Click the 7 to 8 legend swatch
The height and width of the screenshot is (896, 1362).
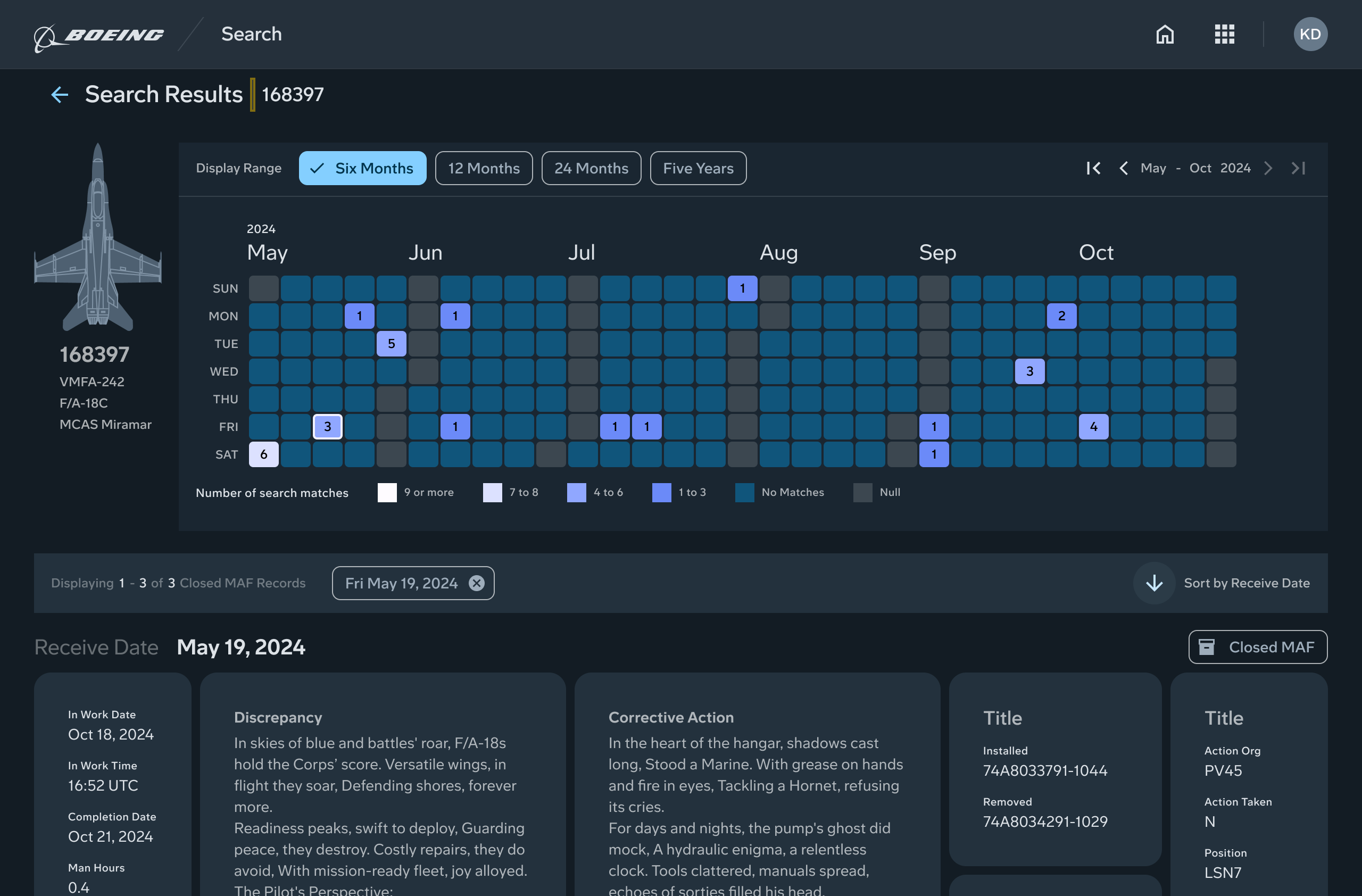[492, 493]
